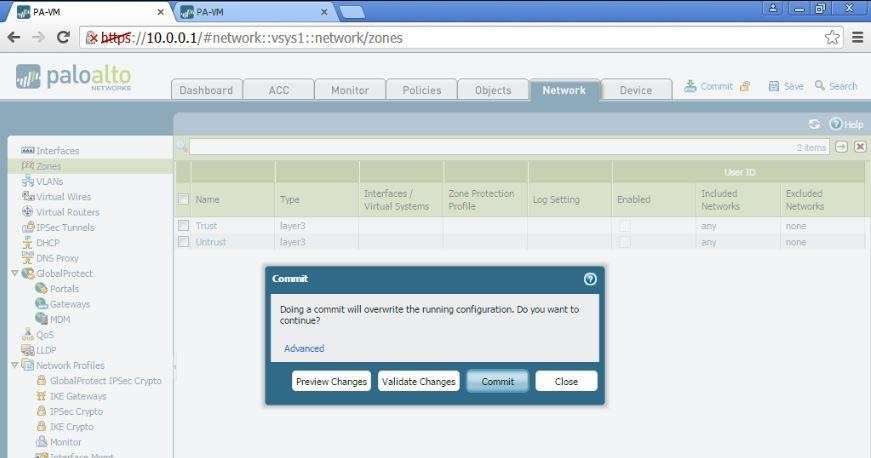Switch to the Policies tab
Screen dimensions: 871x458
click(421, 90)
